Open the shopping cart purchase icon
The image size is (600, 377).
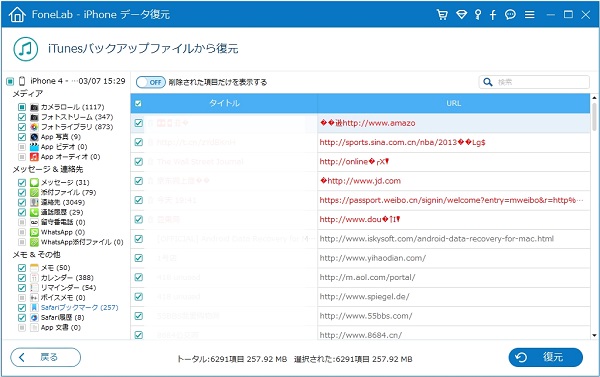tap(442, 15)
